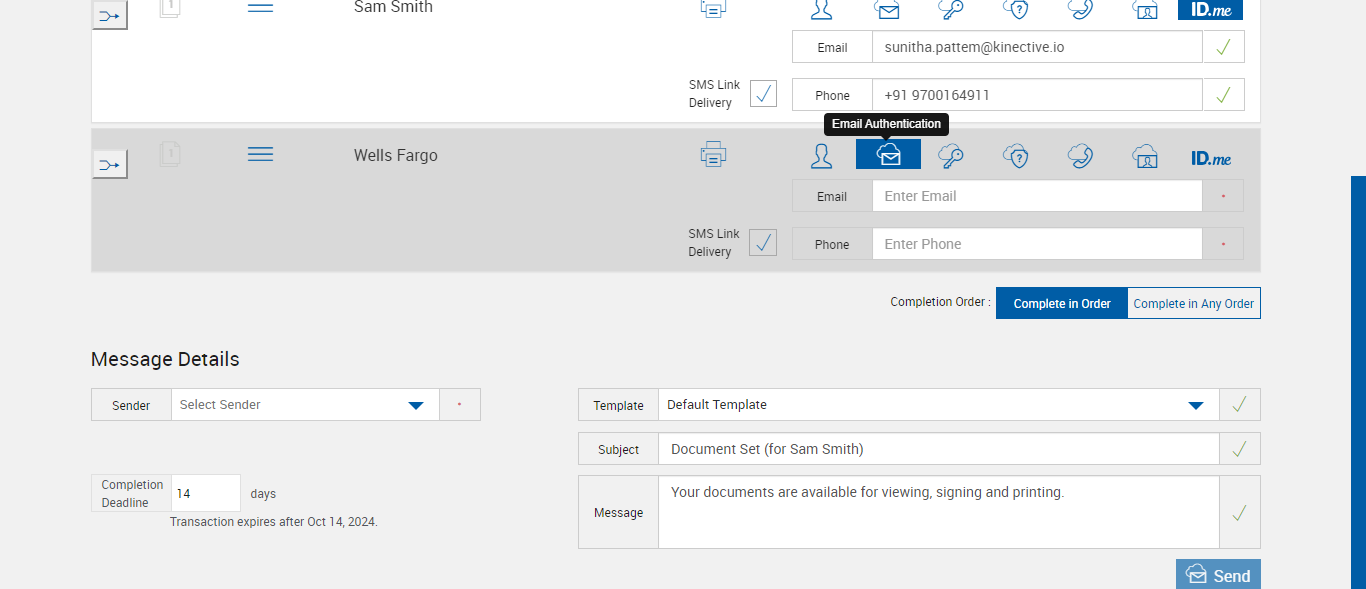This screenshot has width=1366, height=589.
Task: Click the merge arrow button beside Wells Fargo
Action: pyautogui.click(x=110, y=164)
